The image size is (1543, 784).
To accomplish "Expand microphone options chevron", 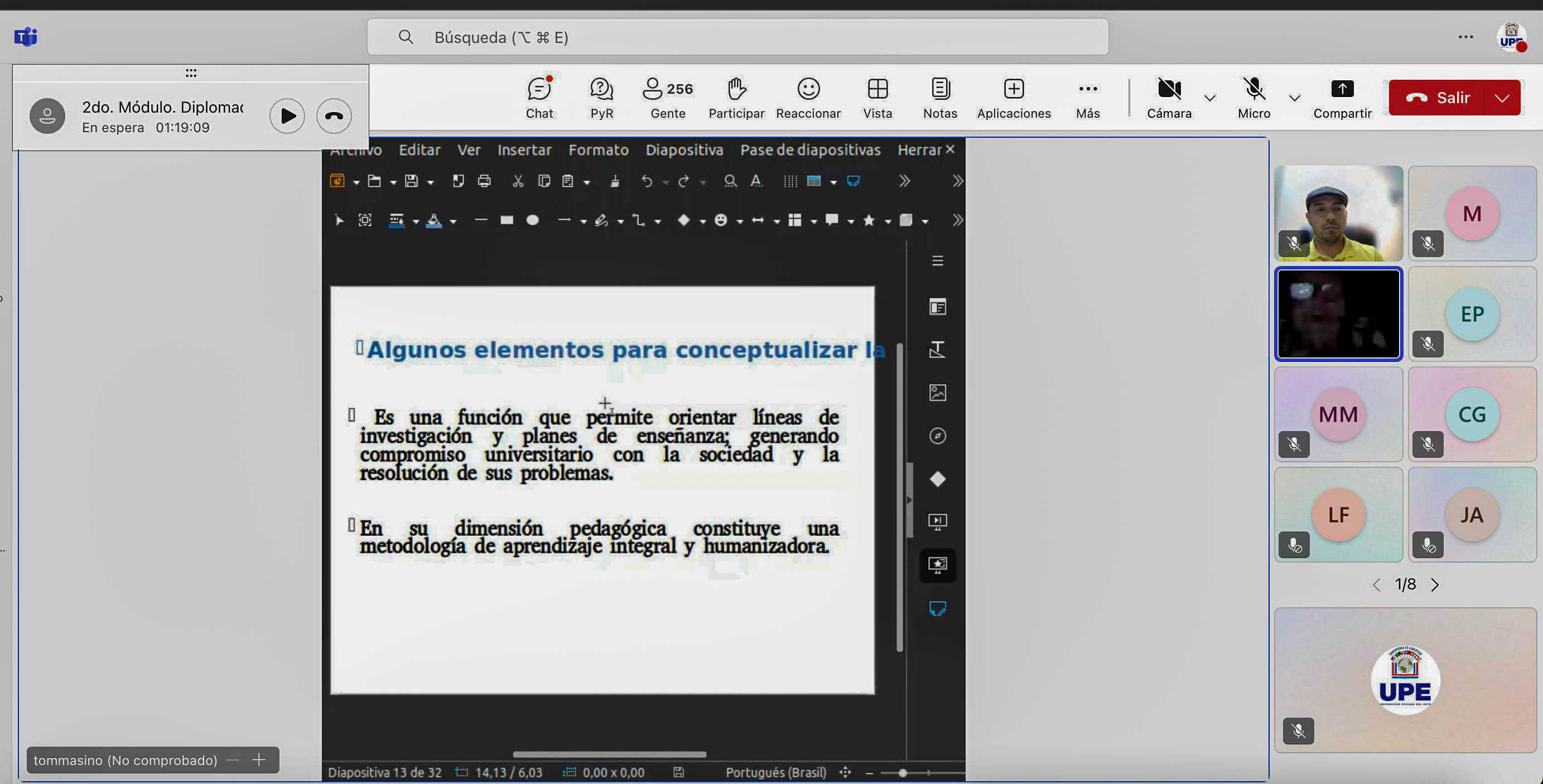I will (1294, 98).
